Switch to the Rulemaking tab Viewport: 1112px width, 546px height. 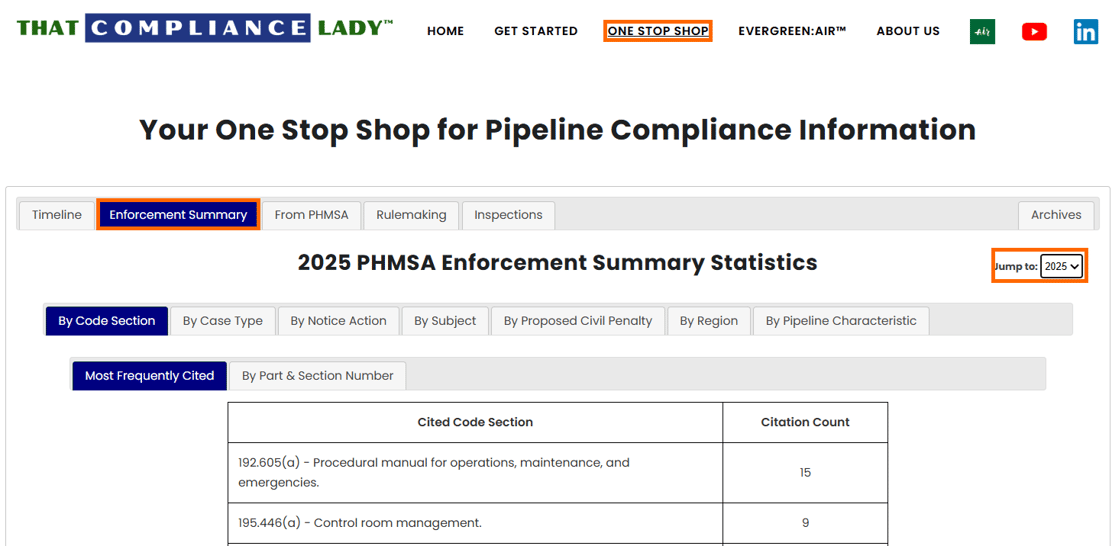pos(411,215)
